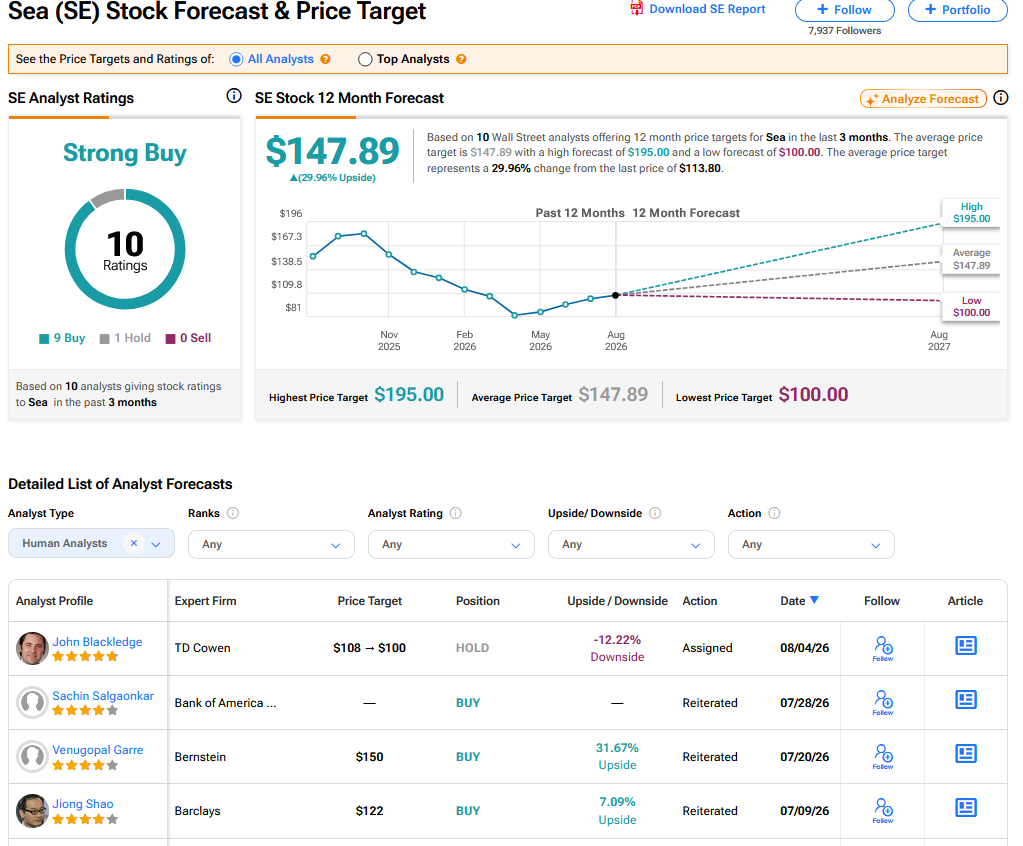Remove the Human Analysts filter with X

(134, 543)
